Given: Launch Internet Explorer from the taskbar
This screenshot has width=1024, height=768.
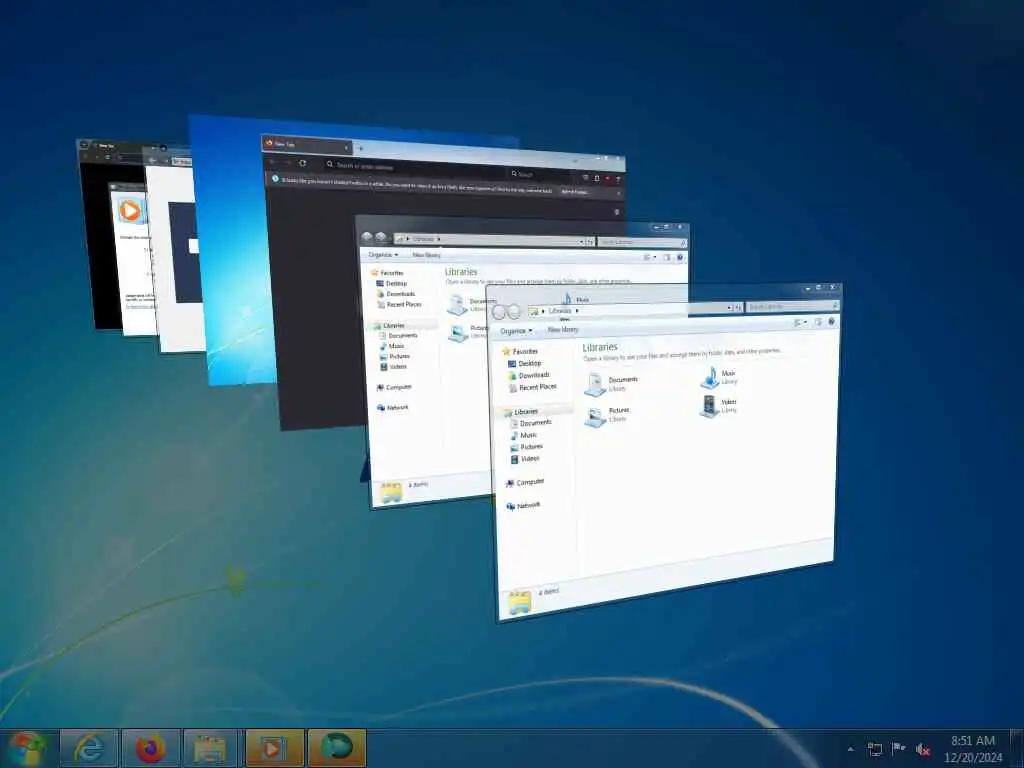Looking at the screenshot, I should click(88, 748).
